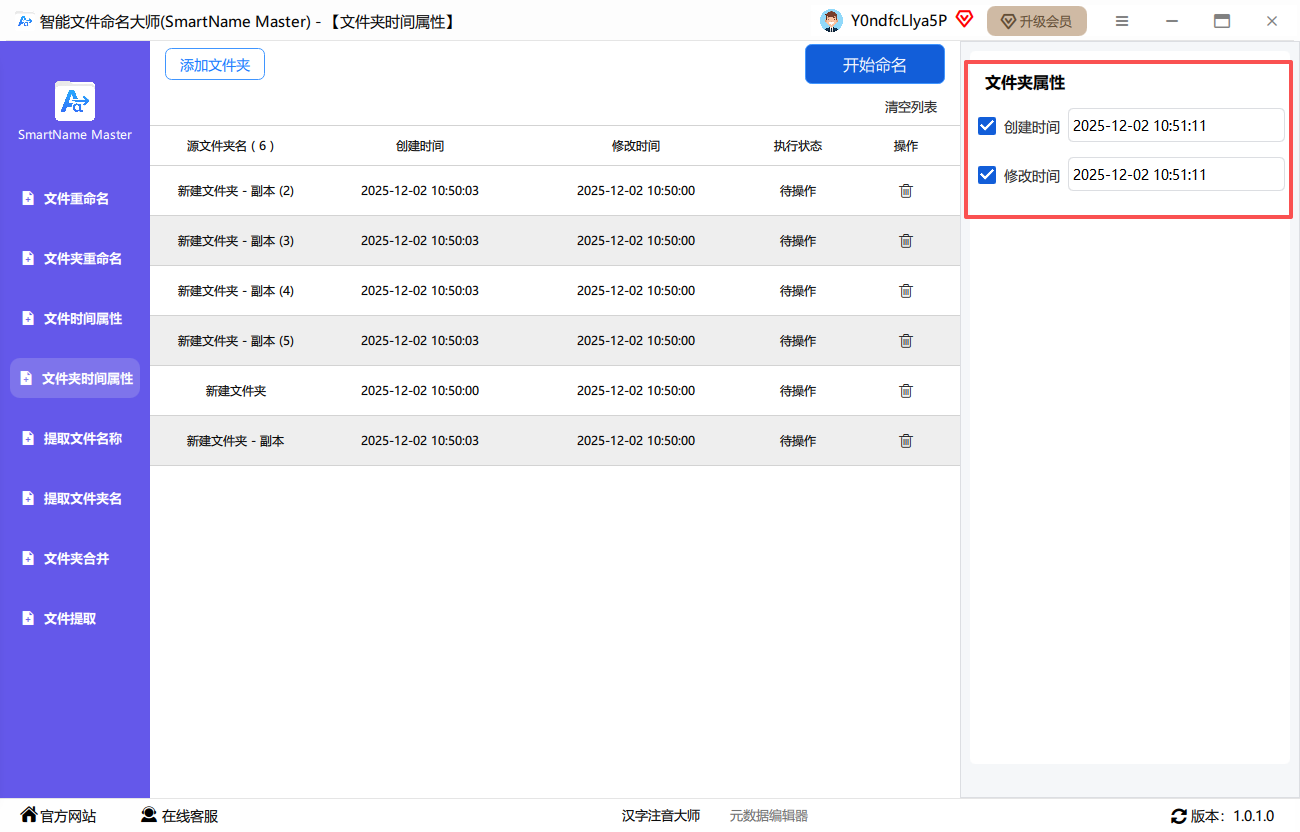Click trash icon for 新建文件夹 - 副本 (3)
Viewport: 1300px width, 832px height.
point(906,241)
